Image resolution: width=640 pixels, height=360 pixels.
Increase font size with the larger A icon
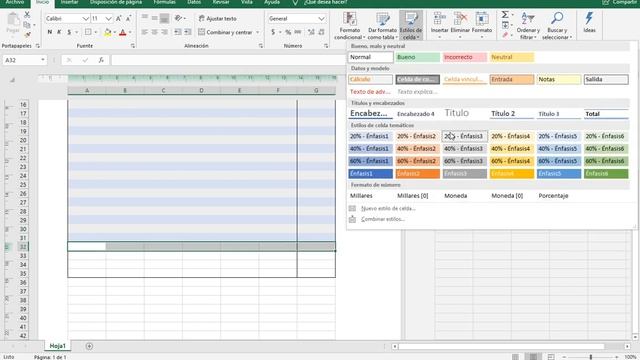click(118, 19)
